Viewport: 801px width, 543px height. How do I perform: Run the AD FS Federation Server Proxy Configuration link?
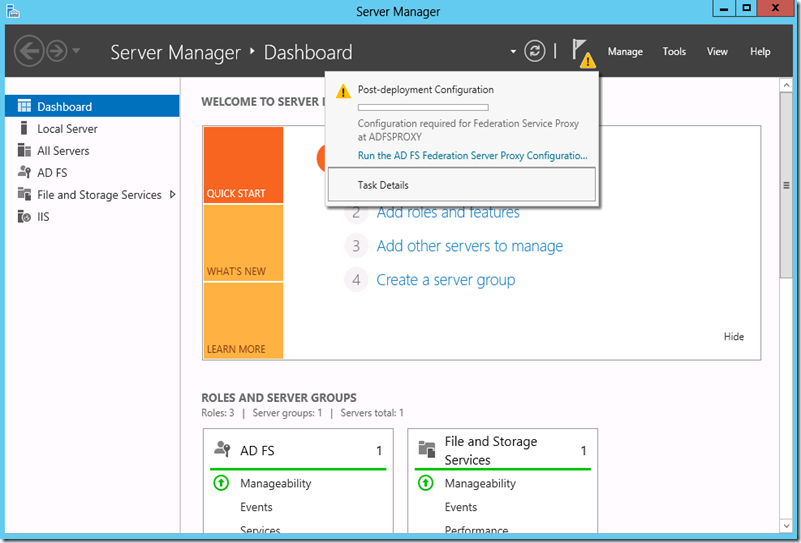(x=473, y=155)
